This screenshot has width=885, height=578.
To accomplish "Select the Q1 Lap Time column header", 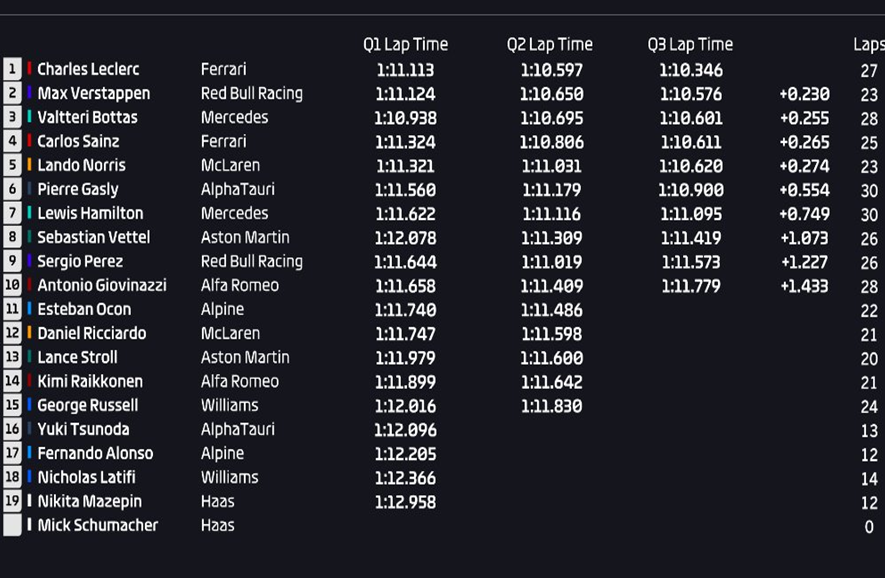I will (405, 45).
